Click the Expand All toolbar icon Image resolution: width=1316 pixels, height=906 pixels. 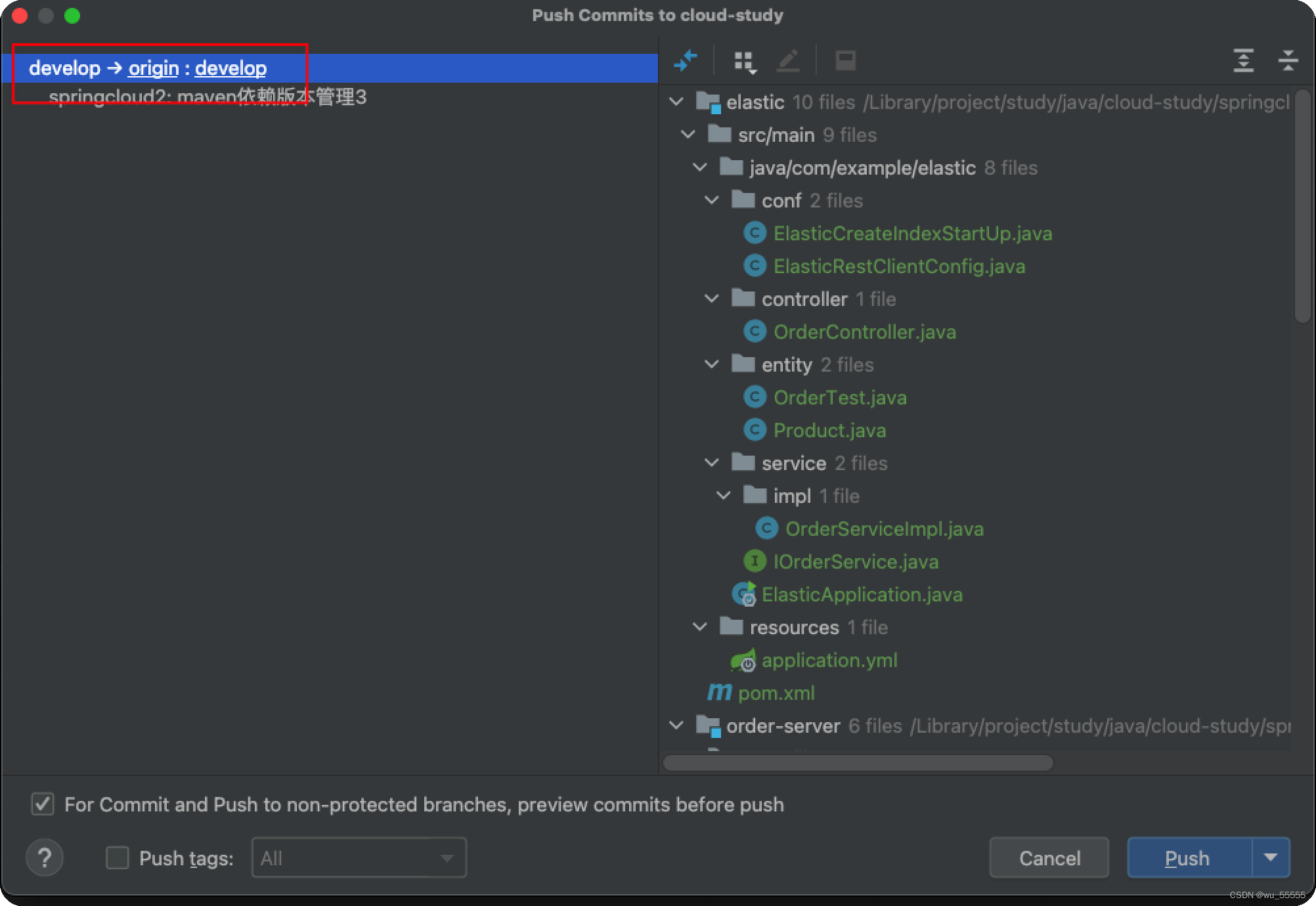(1243, 61)
